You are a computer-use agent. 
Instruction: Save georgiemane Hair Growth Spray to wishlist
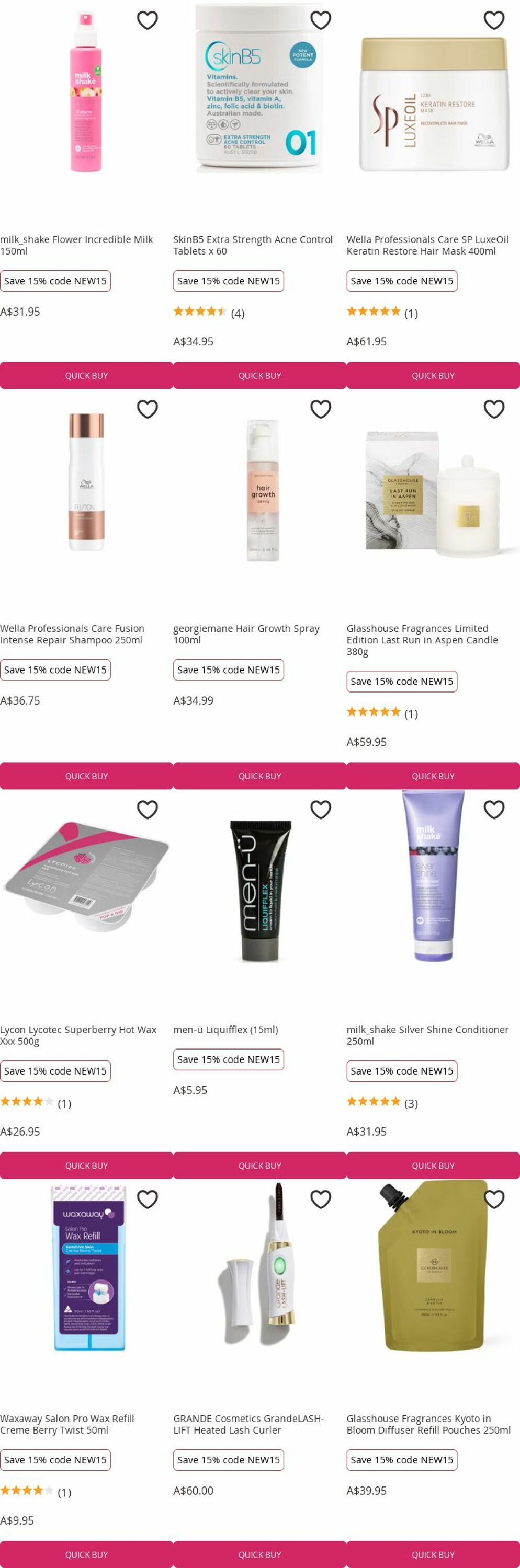[321, 409]
